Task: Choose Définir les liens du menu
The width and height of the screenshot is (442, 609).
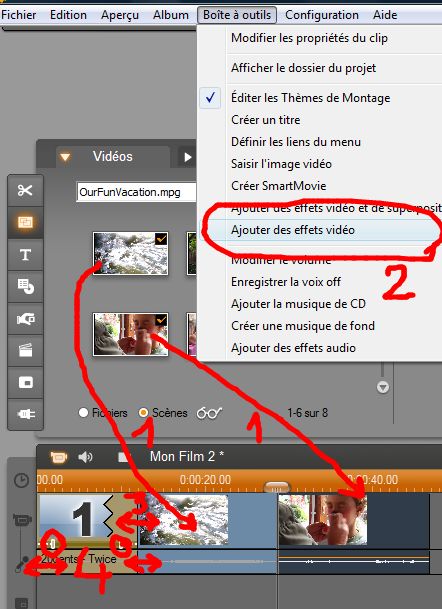Action: [x=296, y=142]
